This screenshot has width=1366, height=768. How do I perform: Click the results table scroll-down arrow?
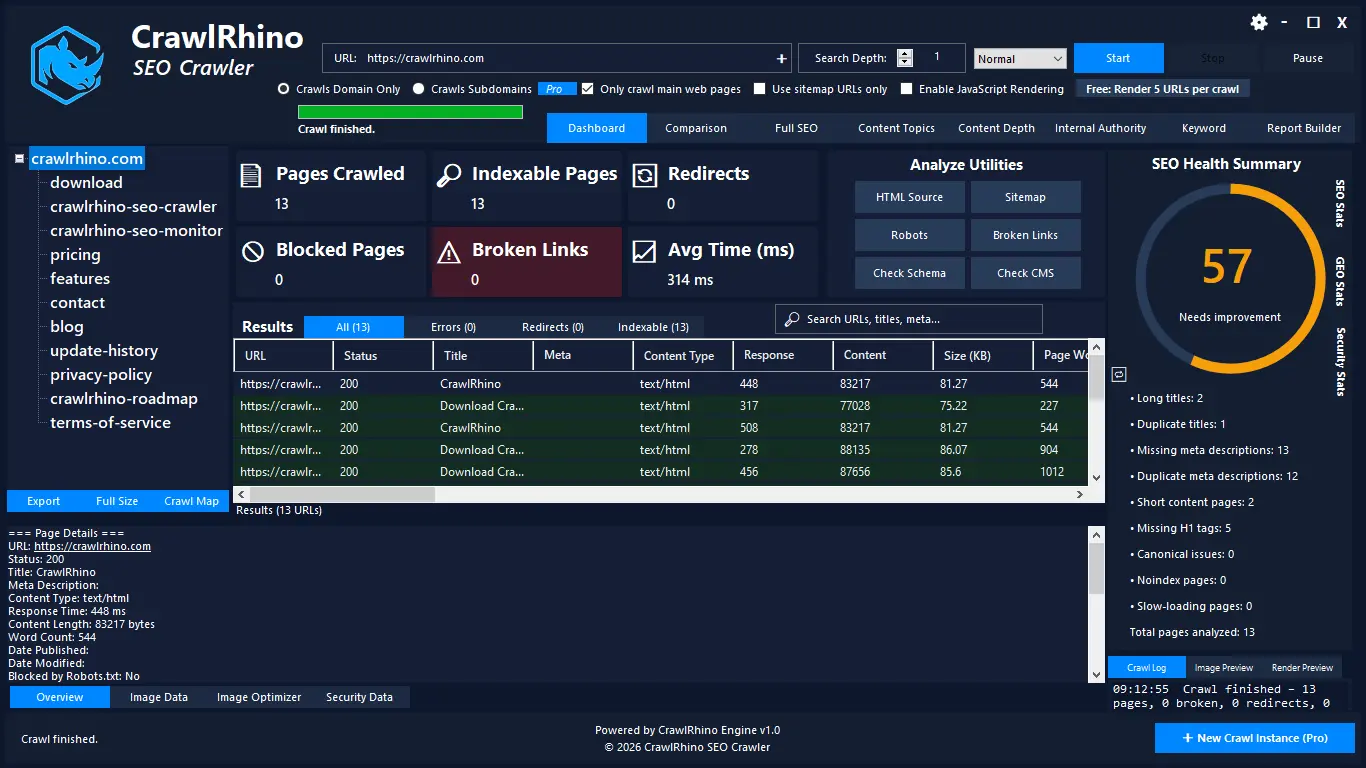click(x=1097, y=478)
